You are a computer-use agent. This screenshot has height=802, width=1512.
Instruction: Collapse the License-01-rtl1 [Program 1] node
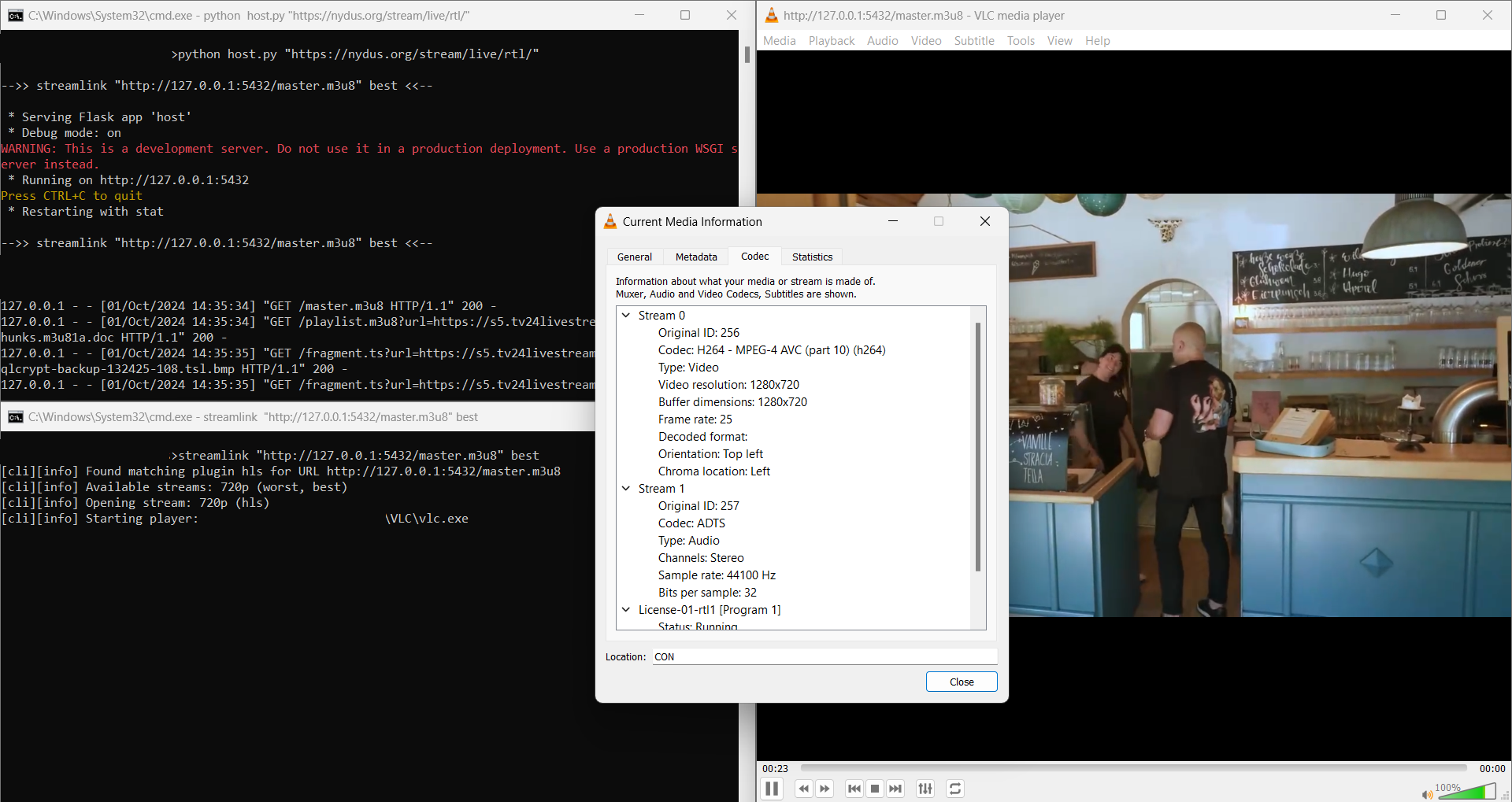626,610
